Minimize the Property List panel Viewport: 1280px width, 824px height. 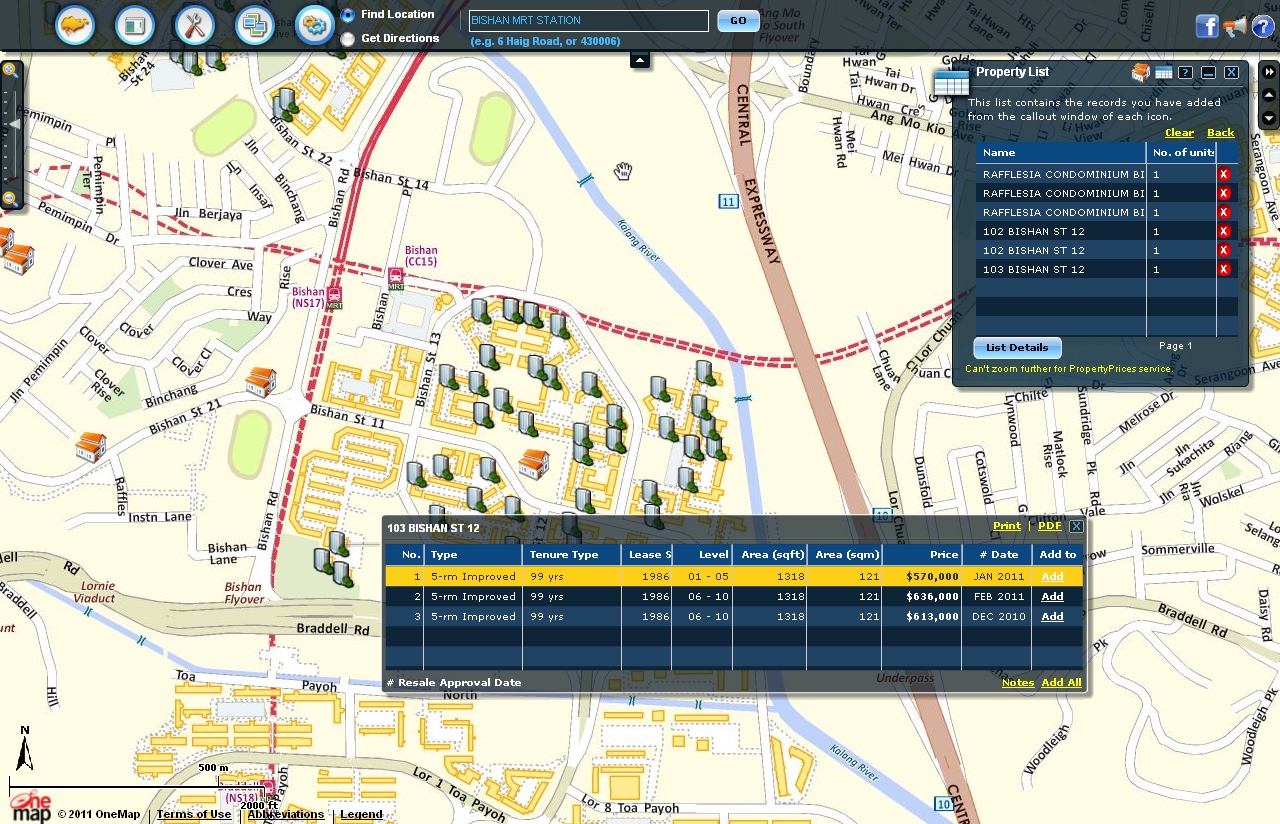tap(1208, 72)
